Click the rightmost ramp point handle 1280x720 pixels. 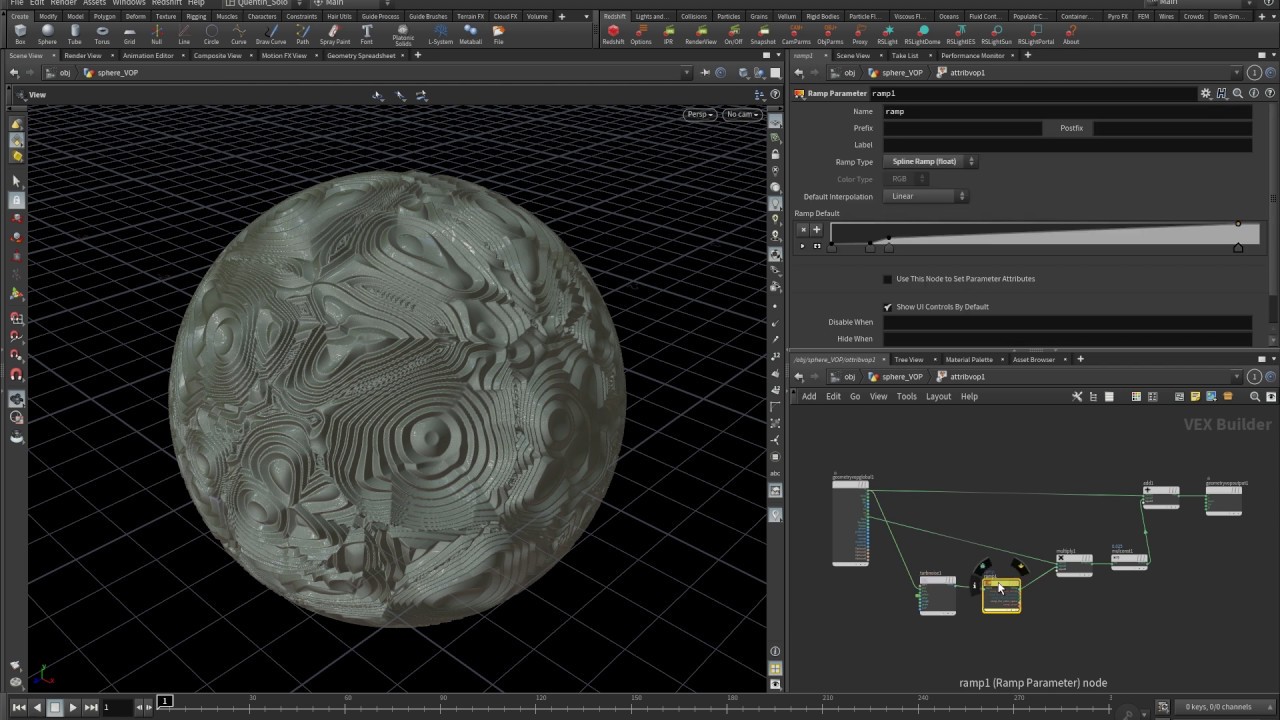1238,247
